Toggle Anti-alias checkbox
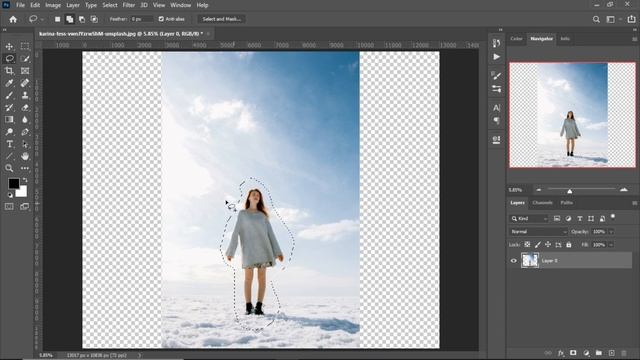The image size is (640, 360). [161, 19]
